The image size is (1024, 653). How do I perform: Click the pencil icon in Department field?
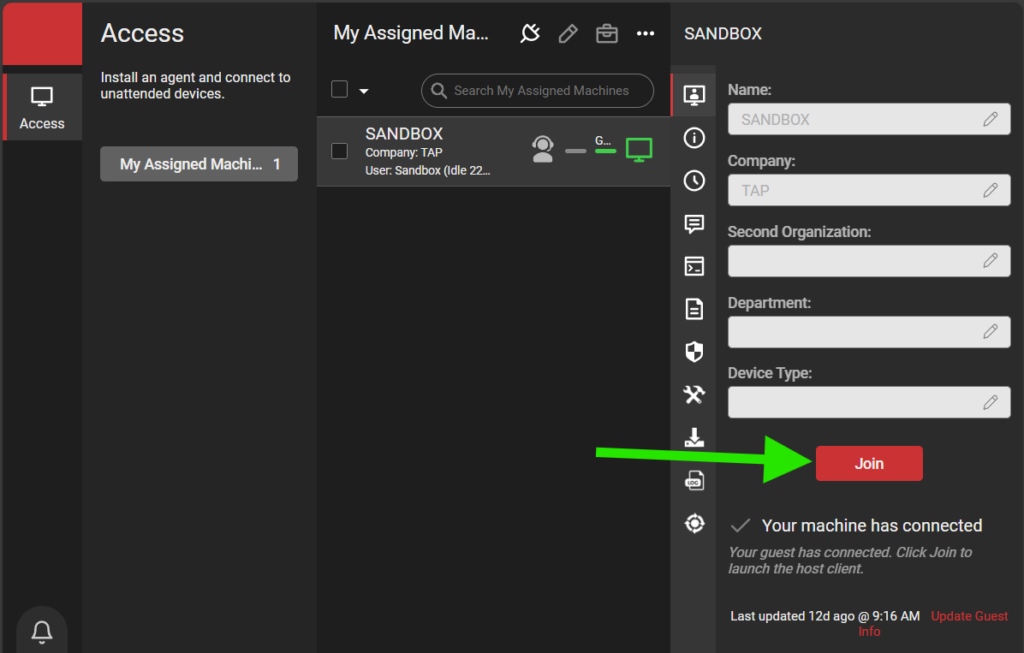pyautogui.click(x=990, y=332)
